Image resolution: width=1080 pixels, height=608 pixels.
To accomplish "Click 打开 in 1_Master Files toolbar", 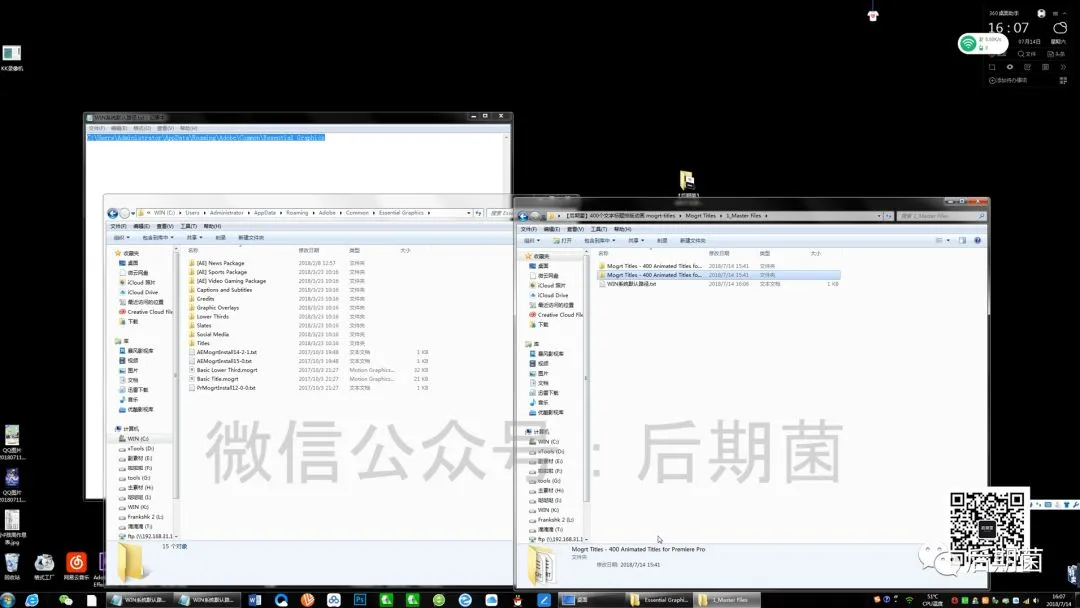I will coord(563,240).
